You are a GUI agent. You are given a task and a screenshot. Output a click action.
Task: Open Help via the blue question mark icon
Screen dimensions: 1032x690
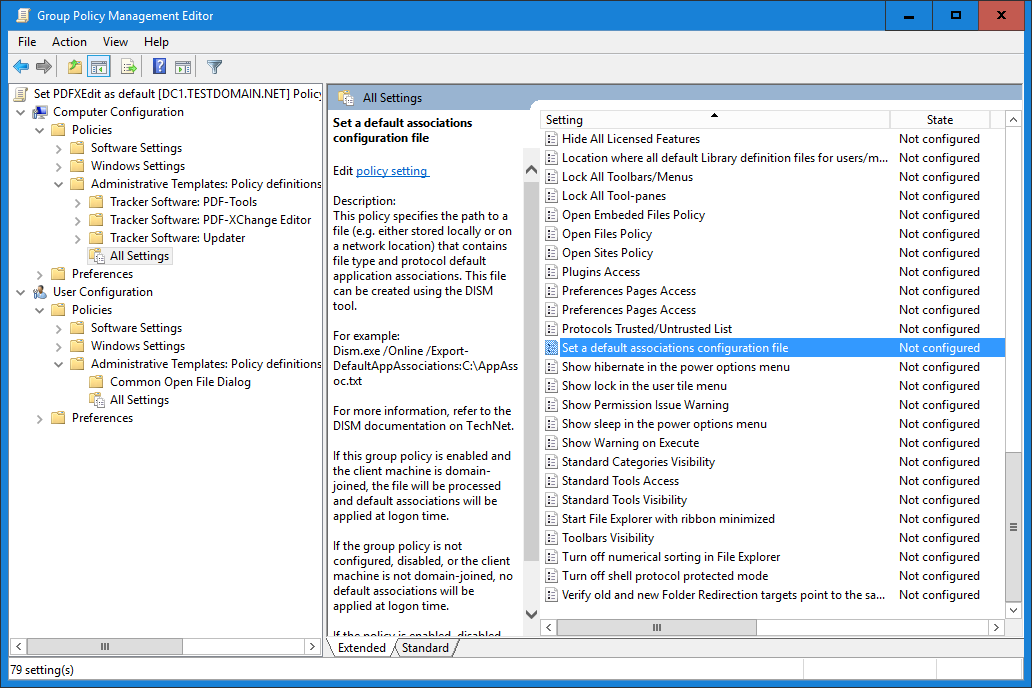click(159, 66)
